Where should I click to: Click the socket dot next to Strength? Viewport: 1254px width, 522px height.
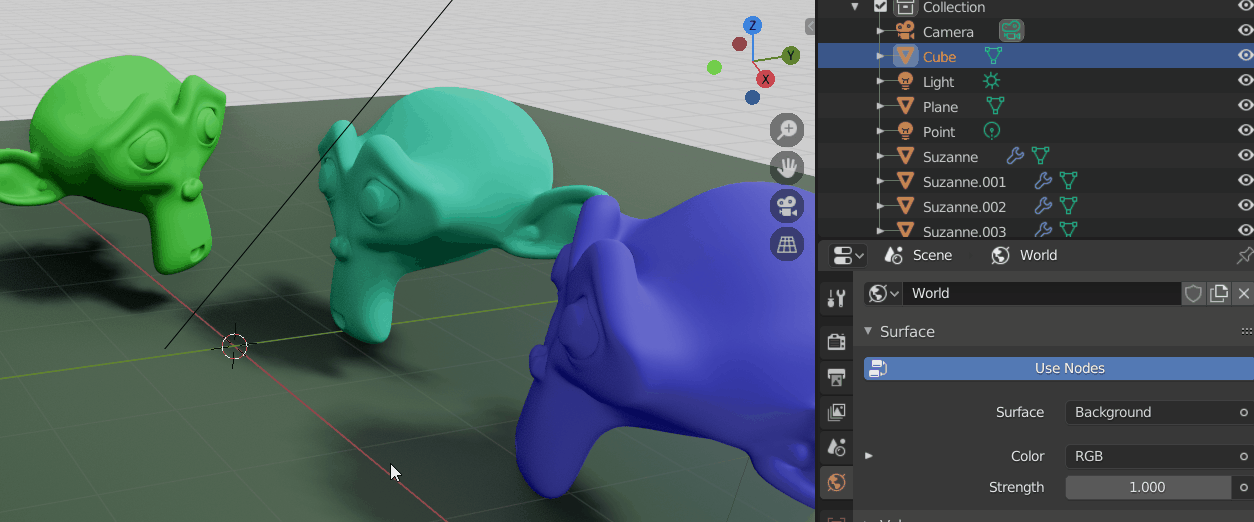(x=1244, y=487)
